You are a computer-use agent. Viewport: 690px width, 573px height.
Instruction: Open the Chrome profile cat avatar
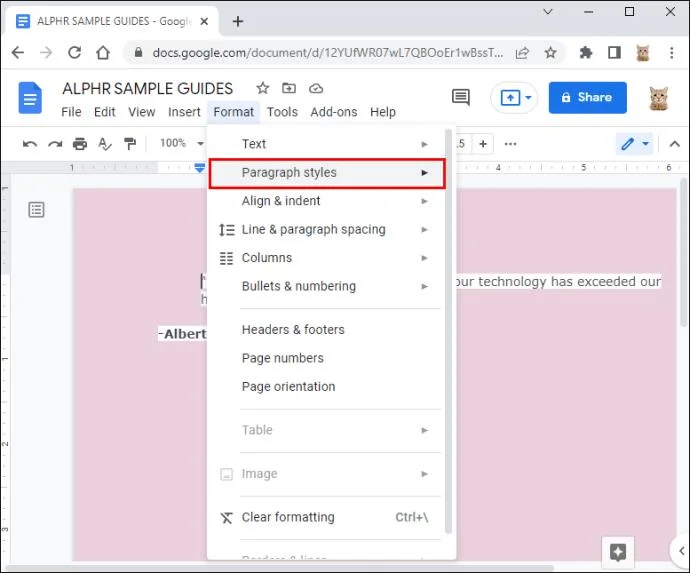click(643, 53)
